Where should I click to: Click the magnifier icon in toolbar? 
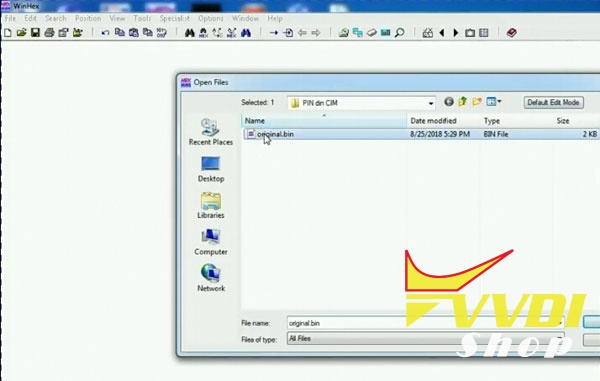tap(399, 33)
